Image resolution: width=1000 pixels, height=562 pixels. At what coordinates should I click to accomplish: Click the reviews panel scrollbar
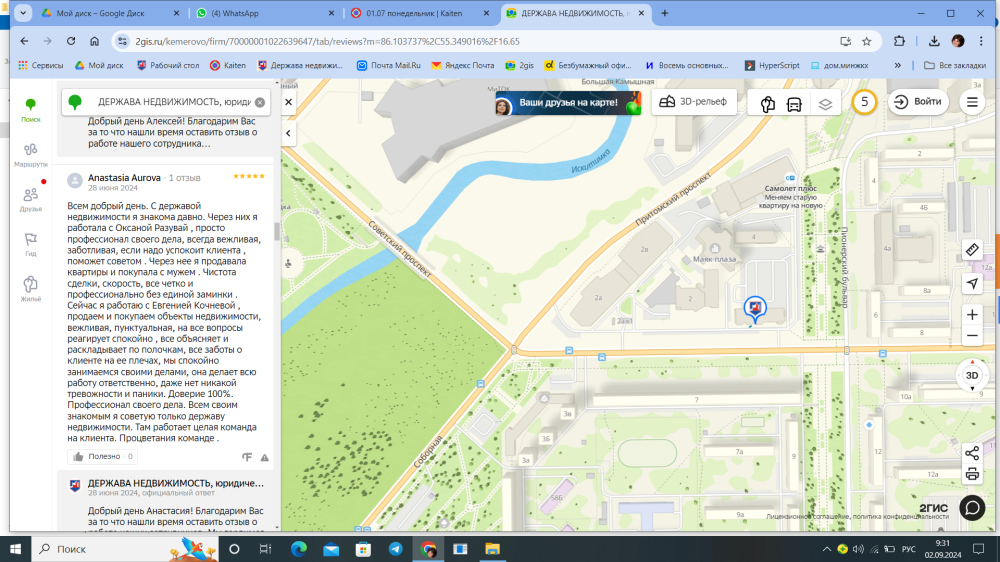pos(277,232)
